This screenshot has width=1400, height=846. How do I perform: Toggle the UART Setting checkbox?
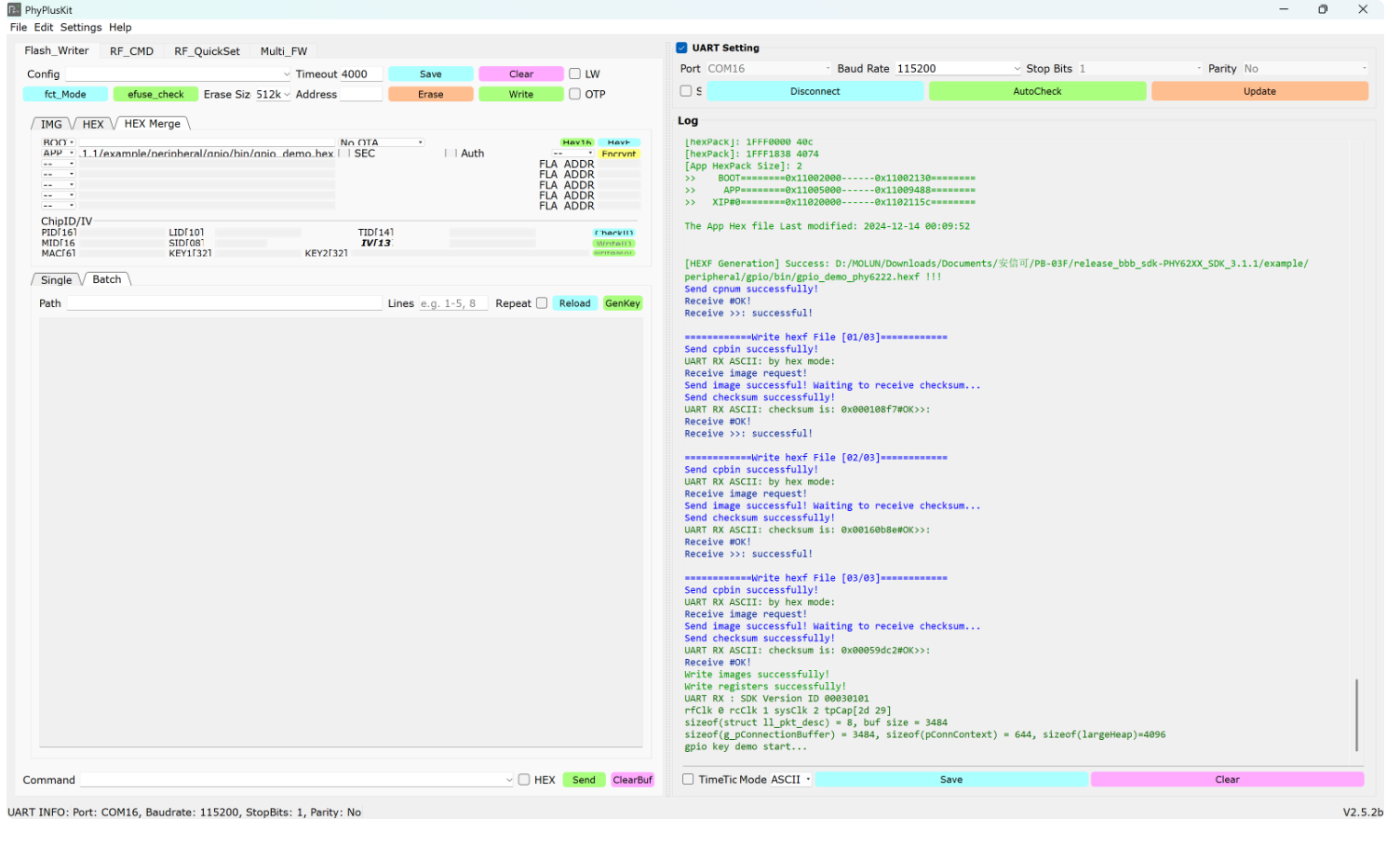[x=681, y=47]
